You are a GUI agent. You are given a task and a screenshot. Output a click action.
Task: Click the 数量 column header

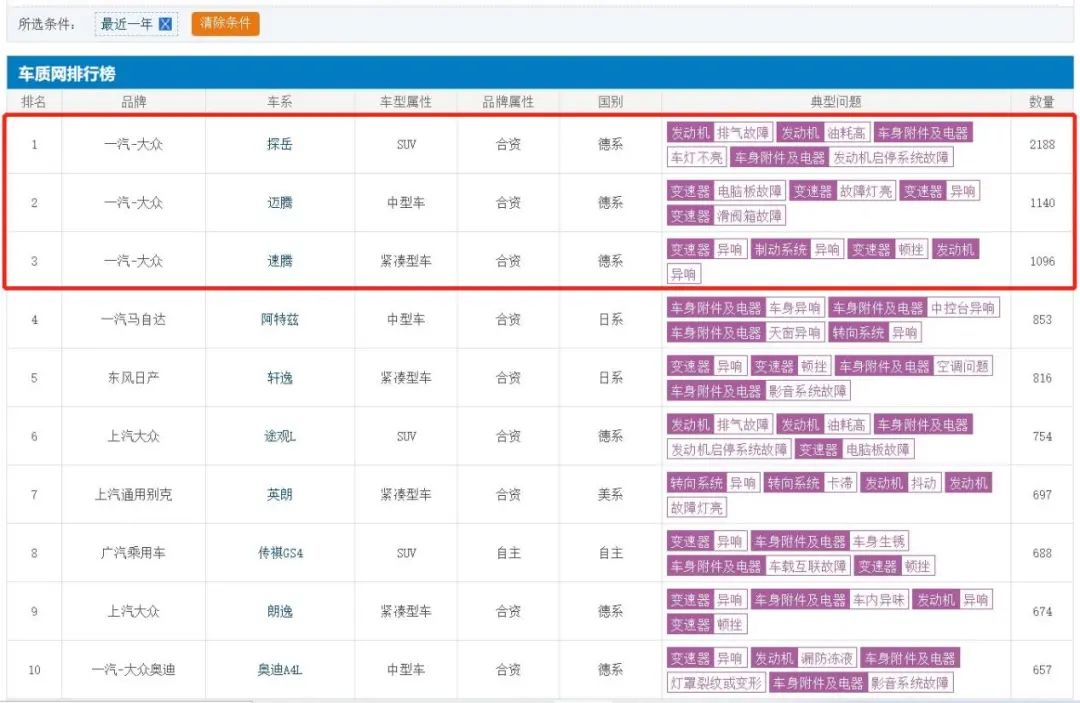[1041, 102]
